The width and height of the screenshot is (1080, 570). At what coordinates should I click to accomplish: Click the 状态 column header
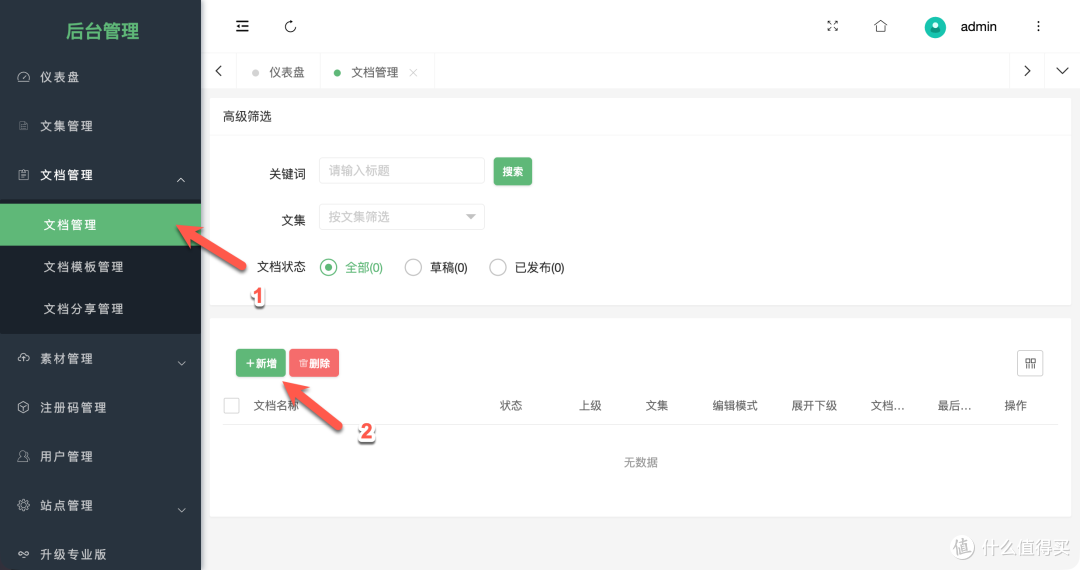point(510,405)
